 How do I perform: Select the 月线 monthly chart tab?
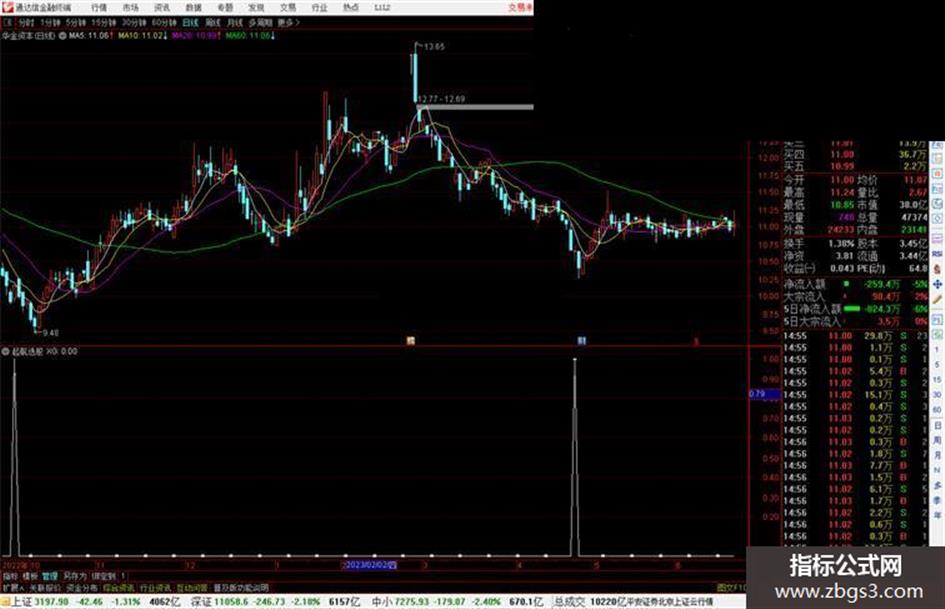click(234, 22)
